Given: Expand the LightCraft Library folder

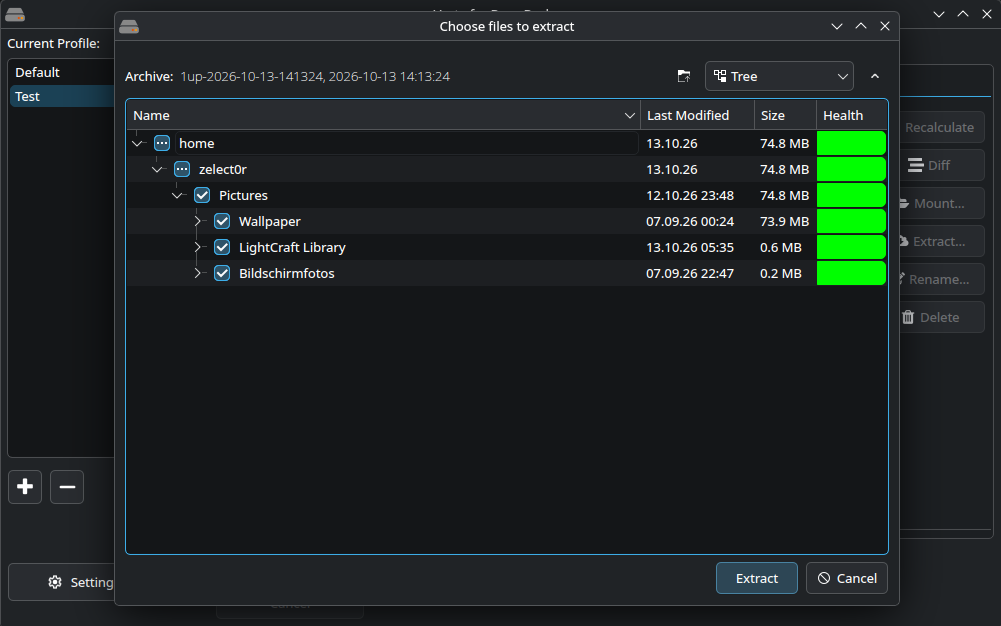Looking at the screenshot, I should tap(197, 248).
